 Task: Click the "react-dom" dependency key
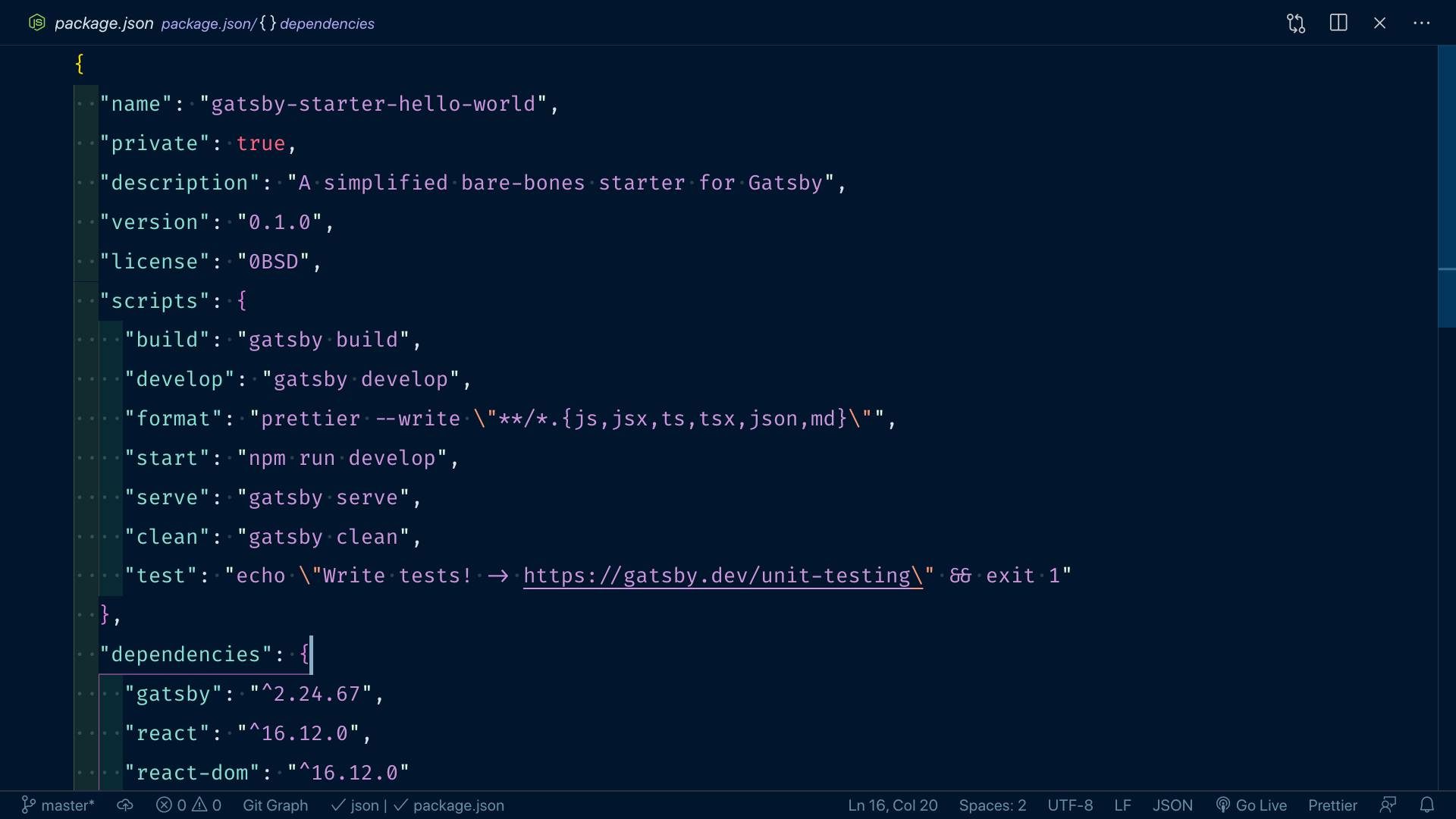pos(193,773)
